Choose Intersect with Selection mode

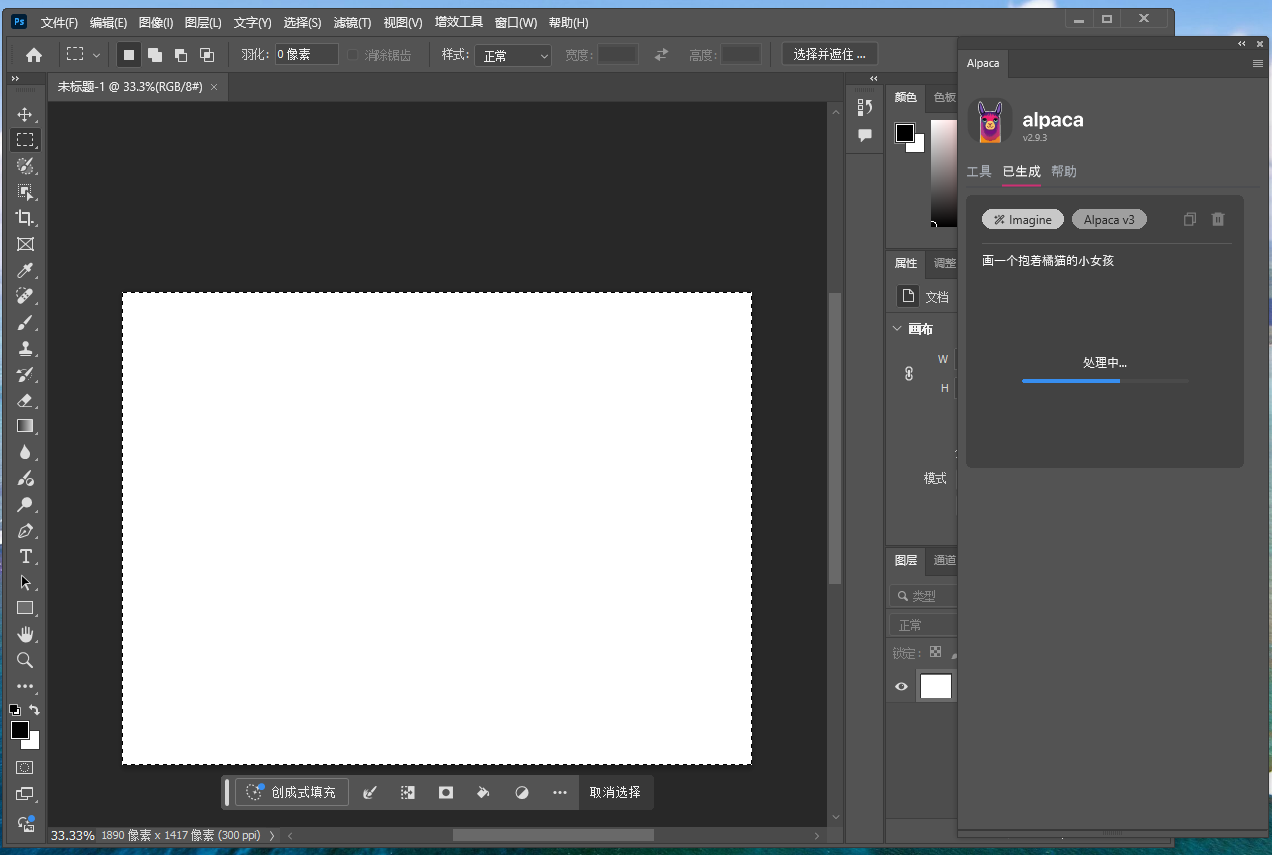click(x=206, y=55)
